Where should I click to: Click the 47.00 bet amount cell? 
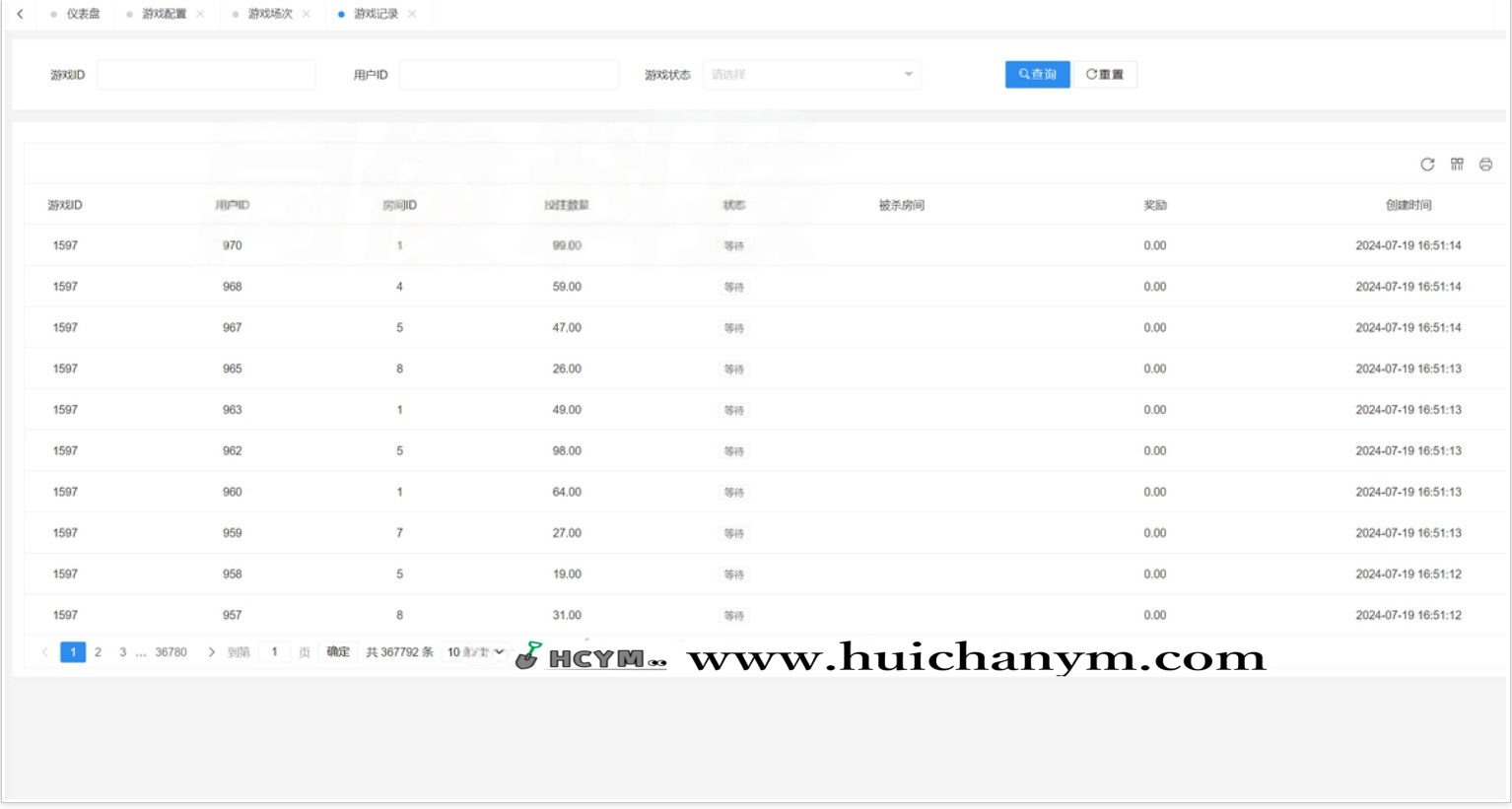567,327
